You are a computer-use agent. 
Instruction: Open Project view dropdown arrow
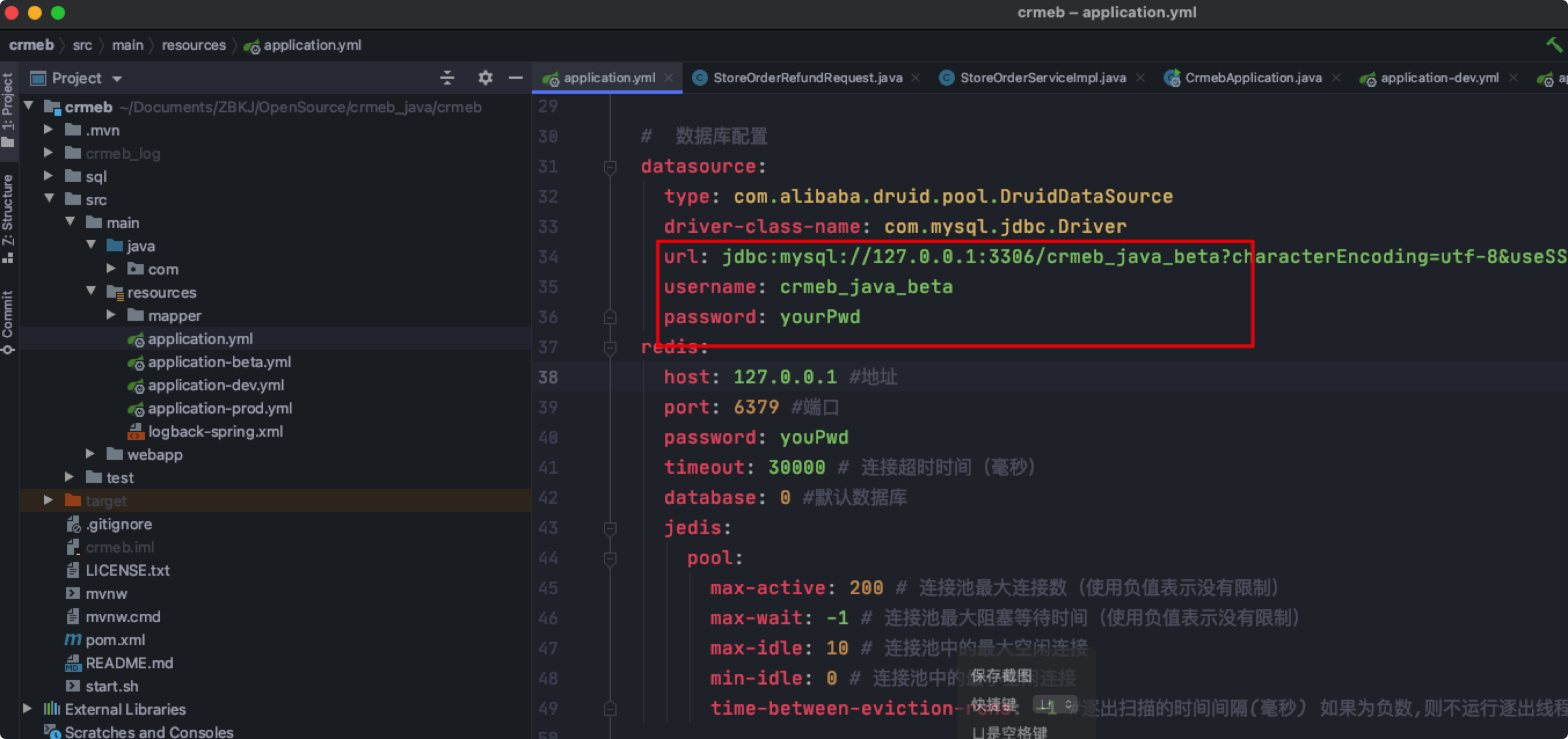tap(117, 79)
